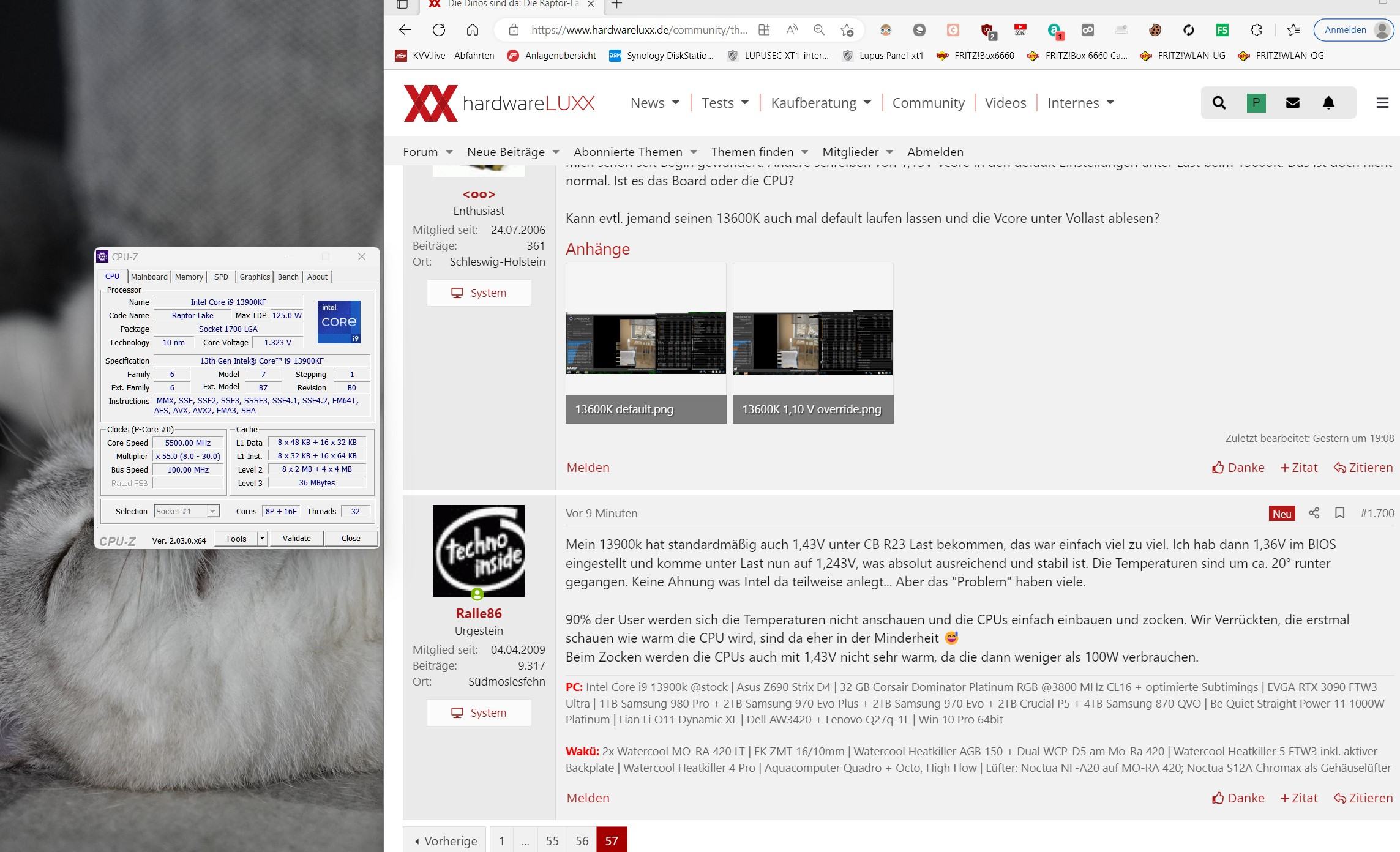Open hardwareluxx site search
1400x852 pixels.
click(x=1219, y=103)
